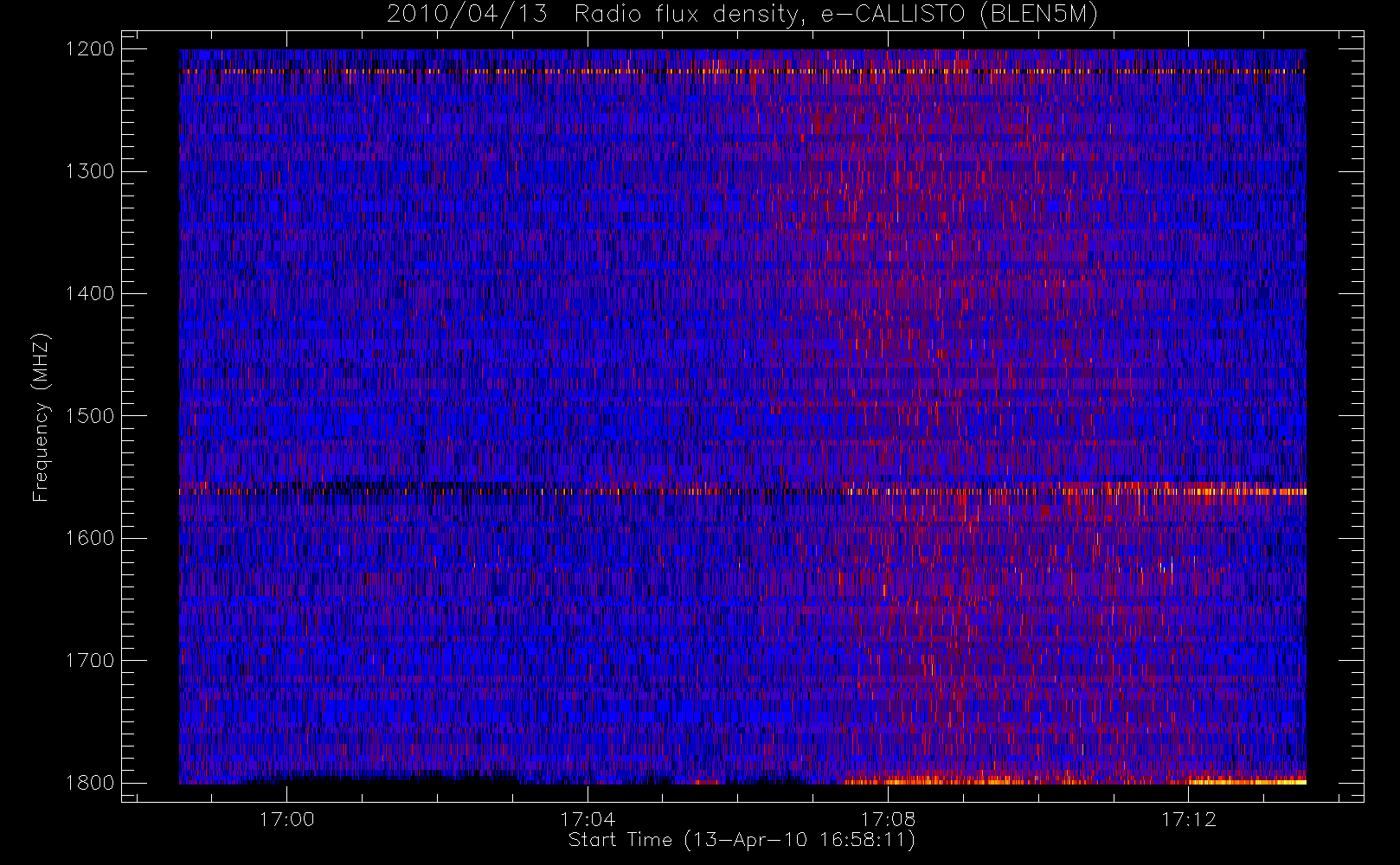
Task: Click the 17:00 time tick label
Action: pyautogui.click(x=286, y=819)
